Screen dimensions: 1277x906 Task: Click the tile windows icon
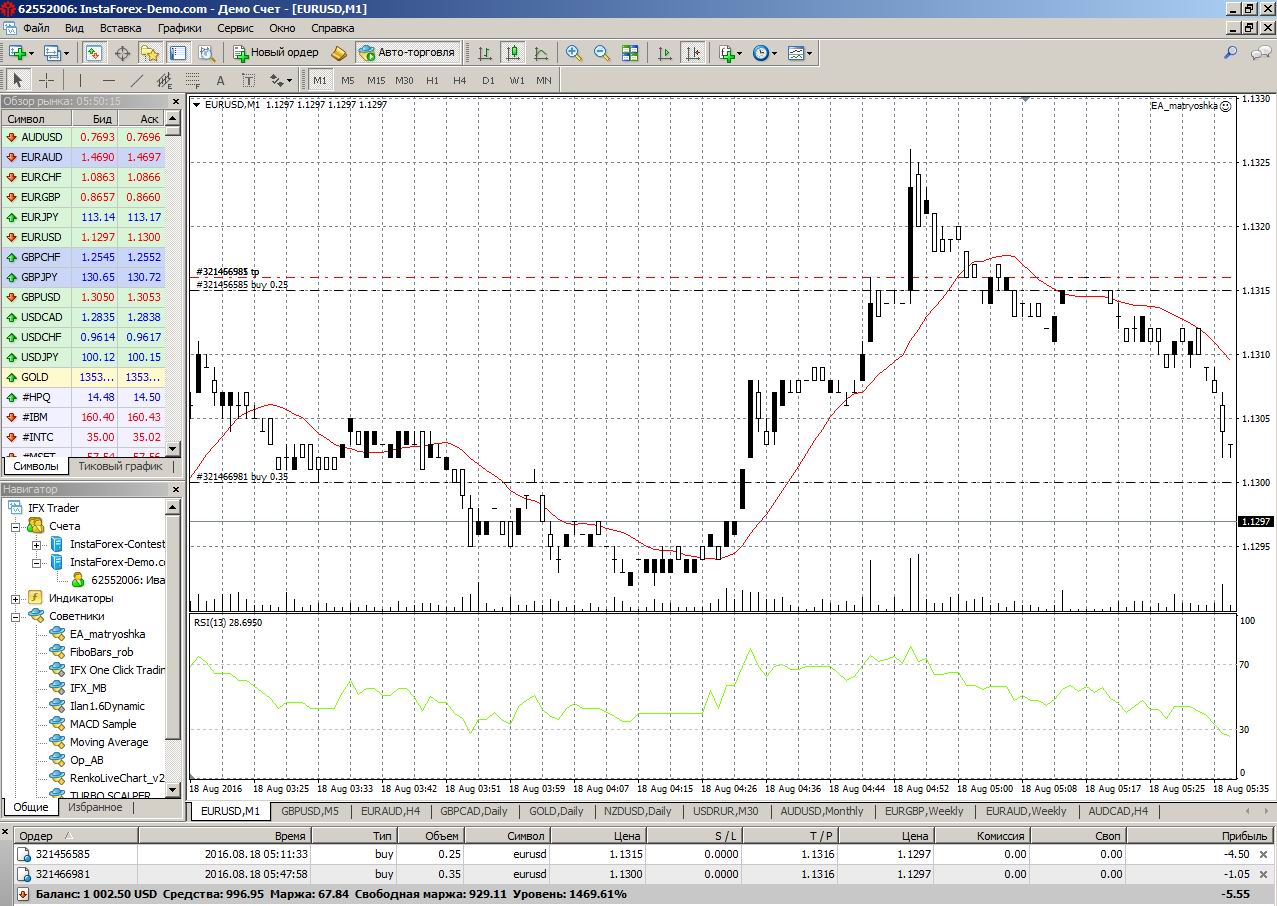(x=630, y=53)
